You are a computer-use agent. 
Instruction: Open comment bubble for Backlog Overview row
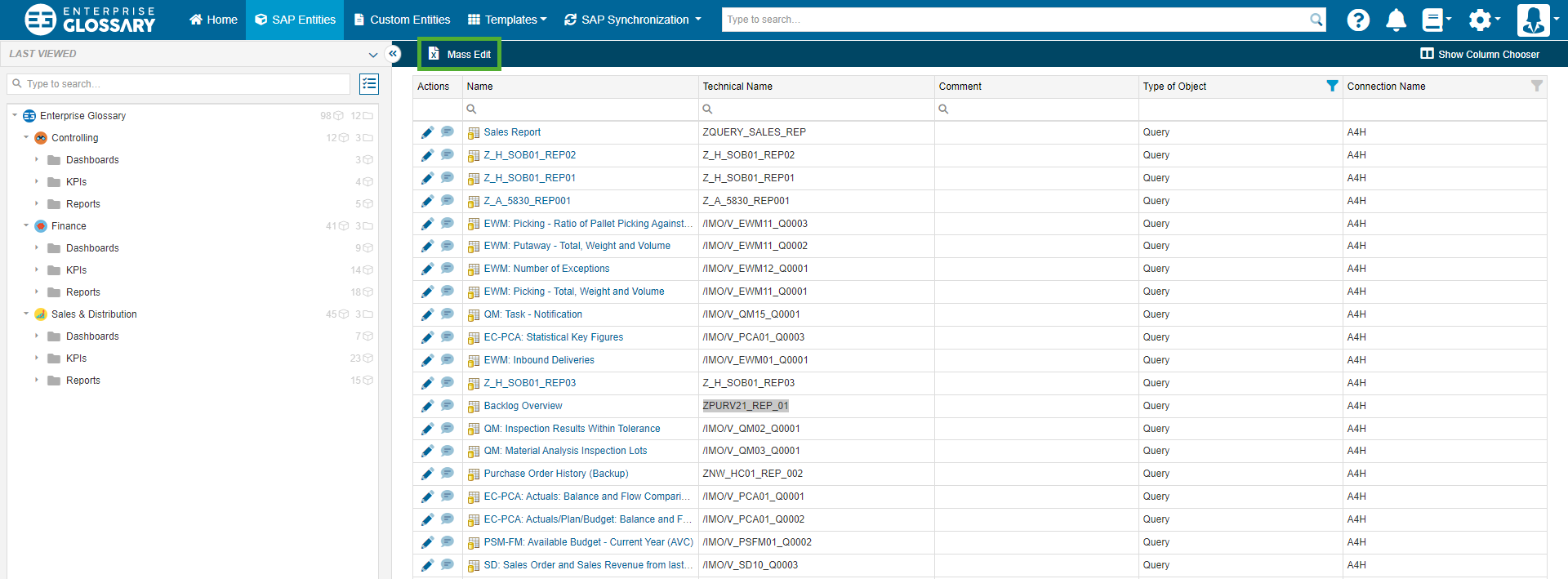point(448,406)
